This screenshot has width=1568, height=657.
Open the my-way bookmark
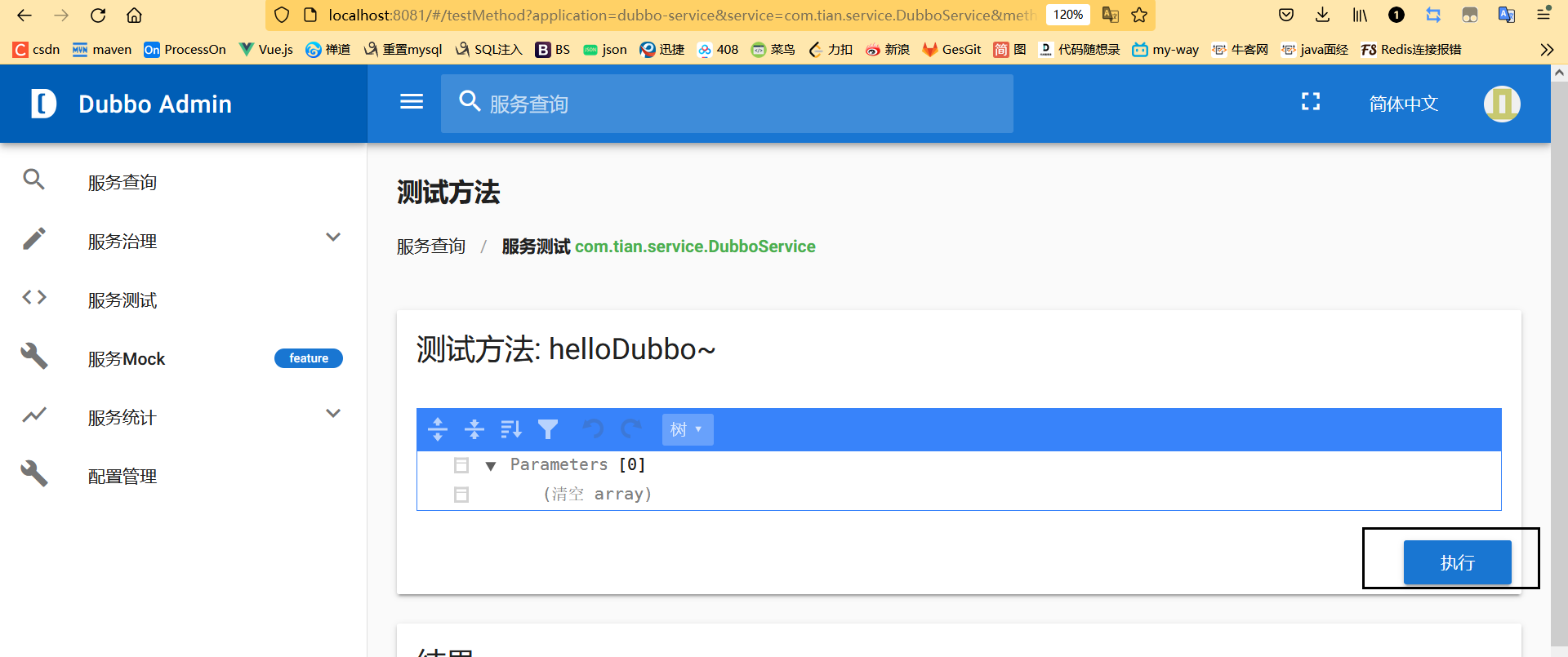point(1165,50)
